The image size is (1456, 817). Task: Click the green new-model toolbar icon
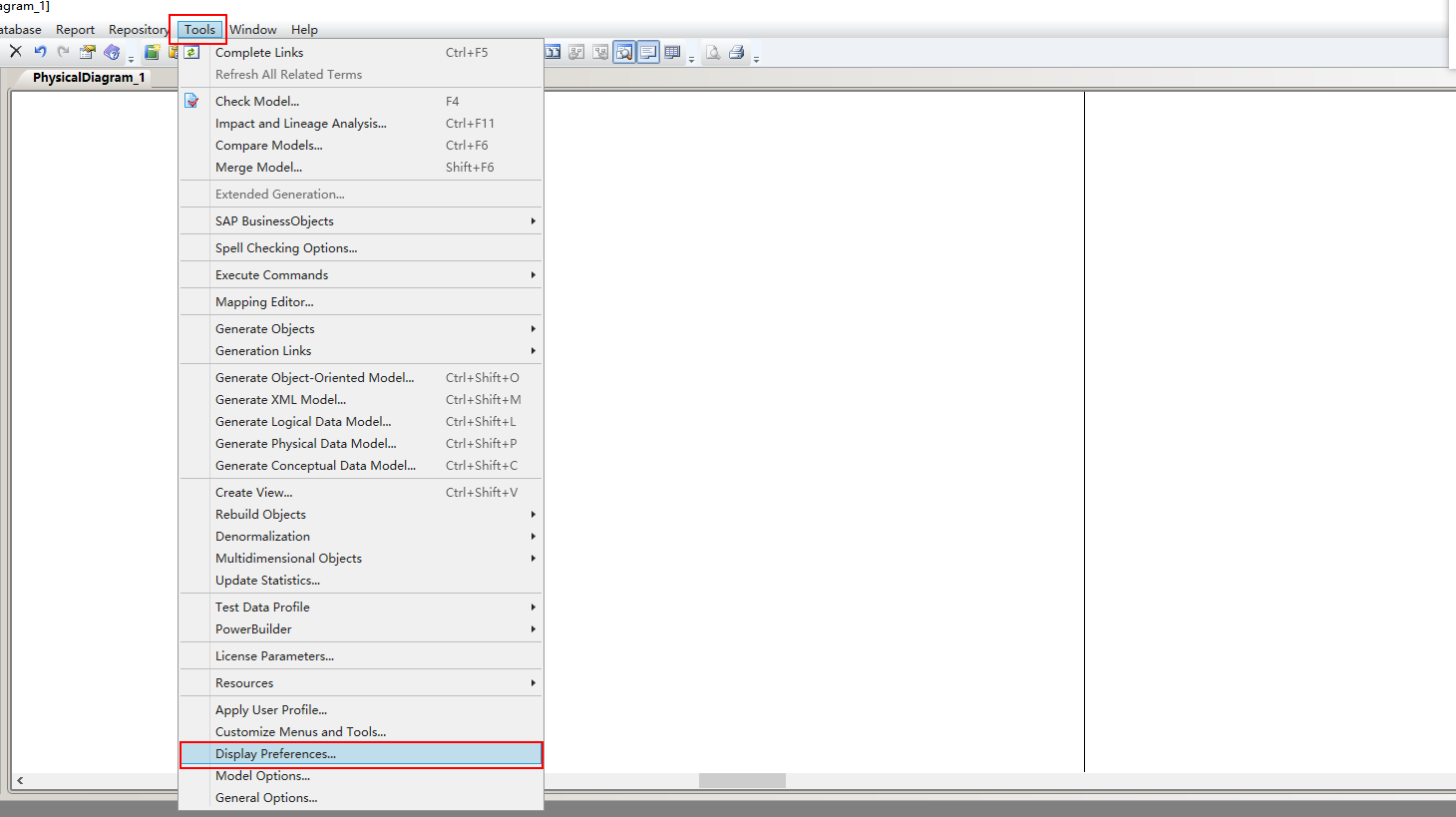pos(152,52)
